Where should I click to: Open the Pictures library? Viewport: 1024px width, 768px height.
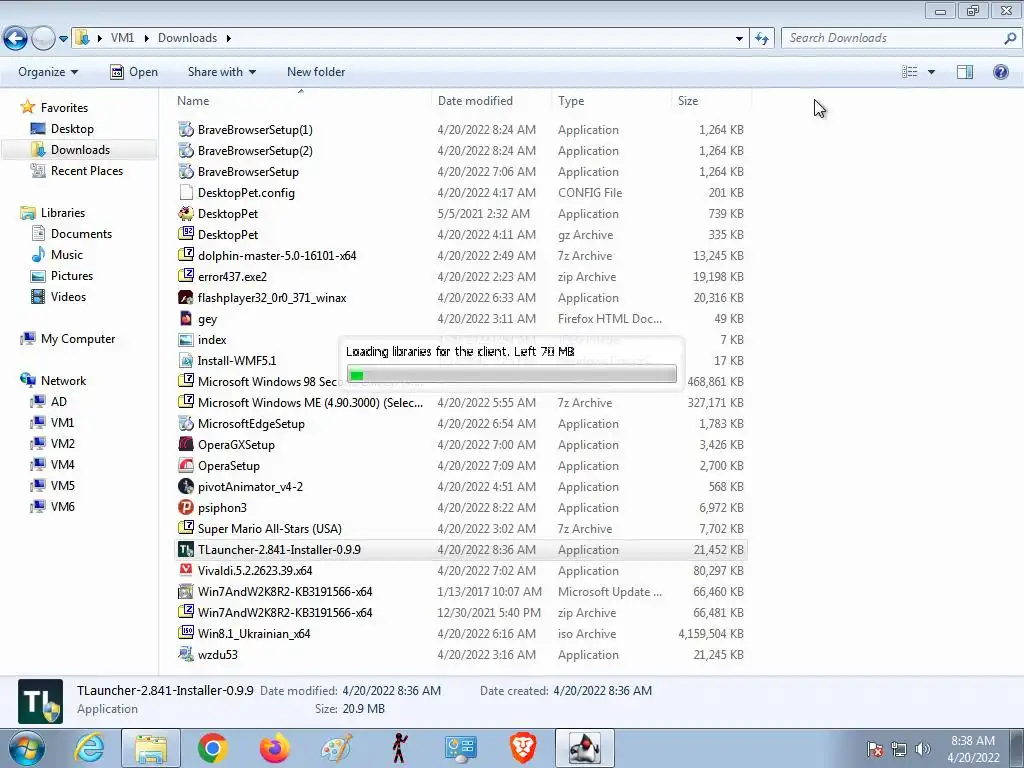pos(72,276)
